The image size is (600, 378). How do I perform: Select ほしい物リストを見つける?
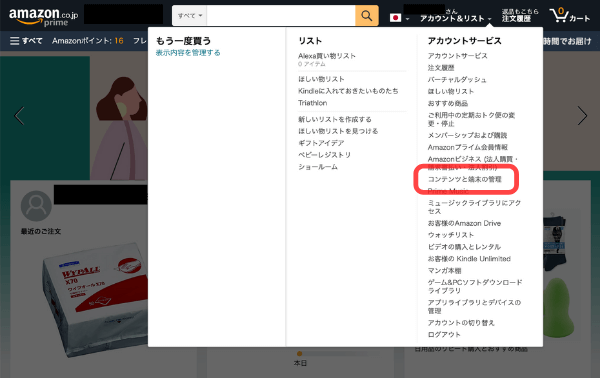(x=338, y=131)
